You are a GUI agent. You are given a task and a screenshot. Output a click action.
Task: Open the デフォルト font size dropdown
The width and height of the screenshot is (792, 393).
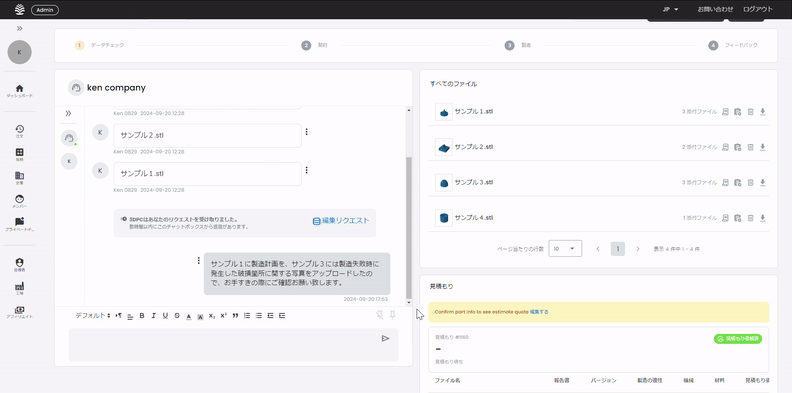pyautogui.click(x=93, y=315)
